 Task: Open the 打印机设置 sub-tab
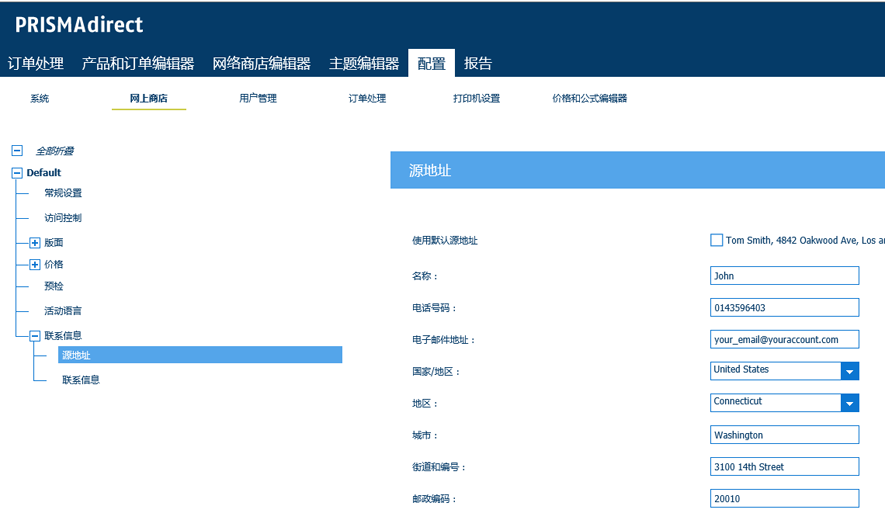(x=476, y=99)
